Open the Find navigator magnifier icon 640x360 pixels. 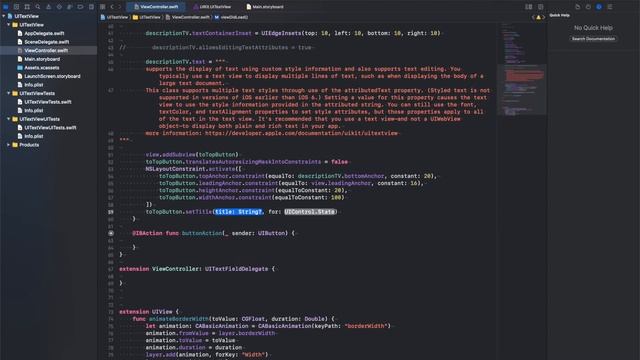click(38, 7)
